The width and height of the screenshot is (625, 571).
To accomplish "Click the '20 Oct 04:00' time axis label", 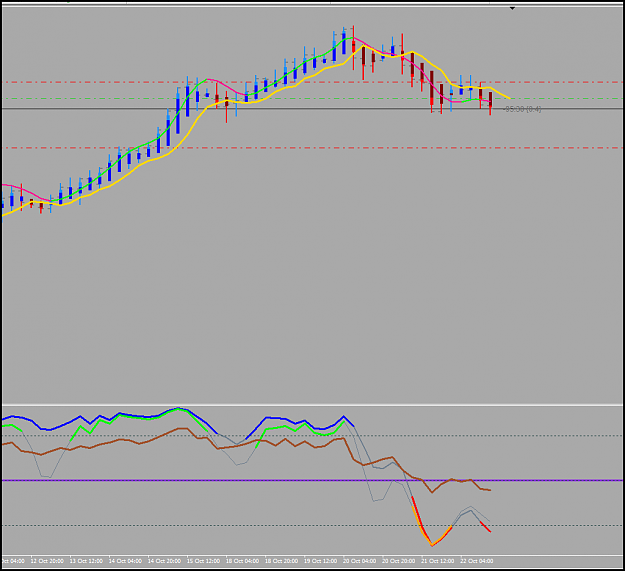I will [x=360, y=561].
